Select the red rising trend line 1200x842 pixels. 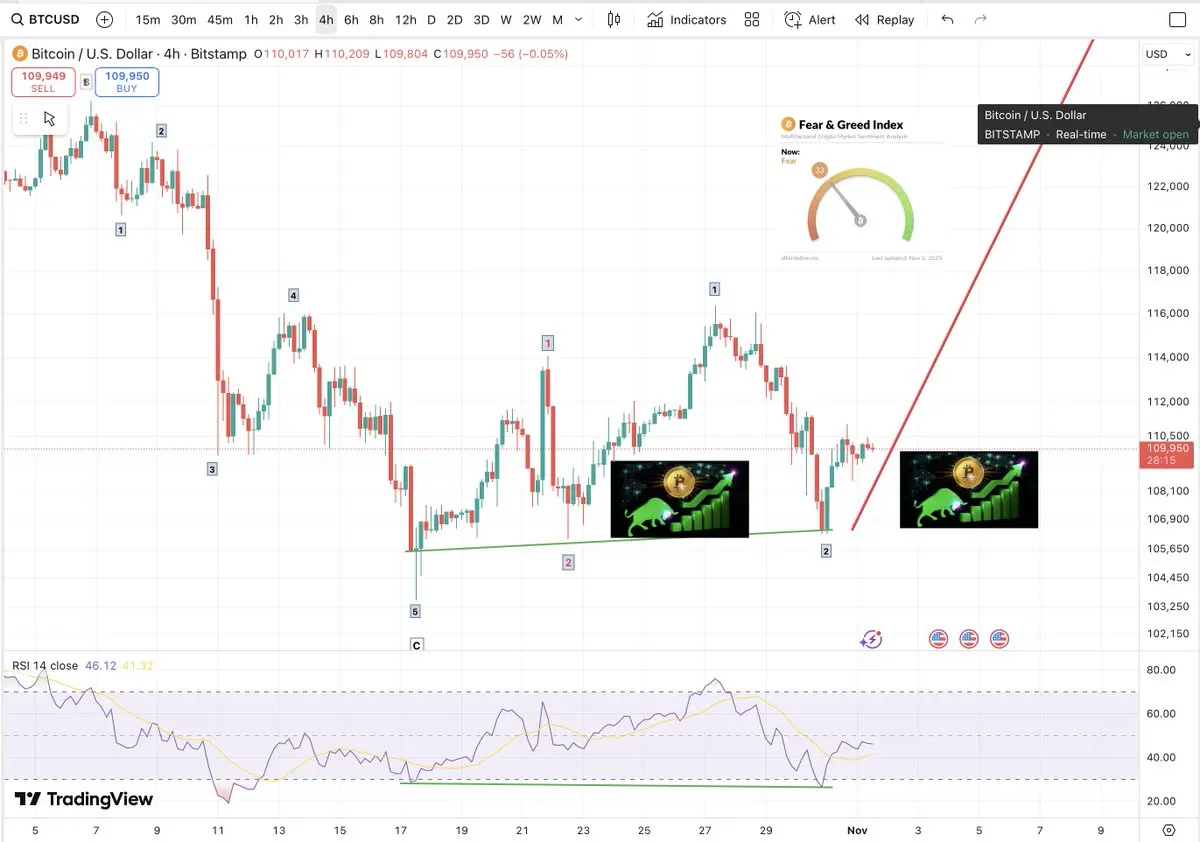972,285
